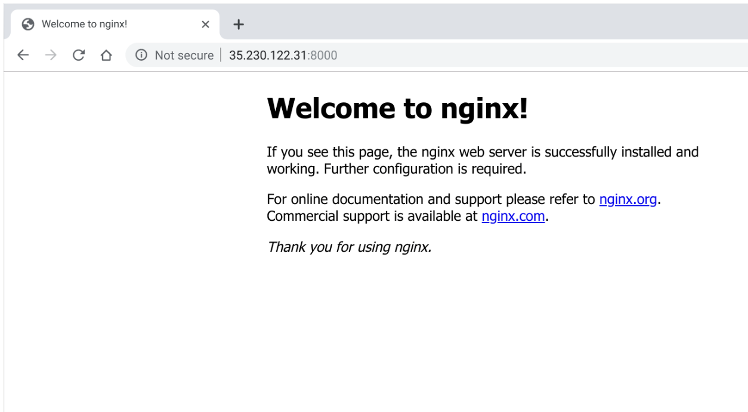
Task: Reload the nginx welcome page
Action: pyautogui.click(x=79, y=55)
